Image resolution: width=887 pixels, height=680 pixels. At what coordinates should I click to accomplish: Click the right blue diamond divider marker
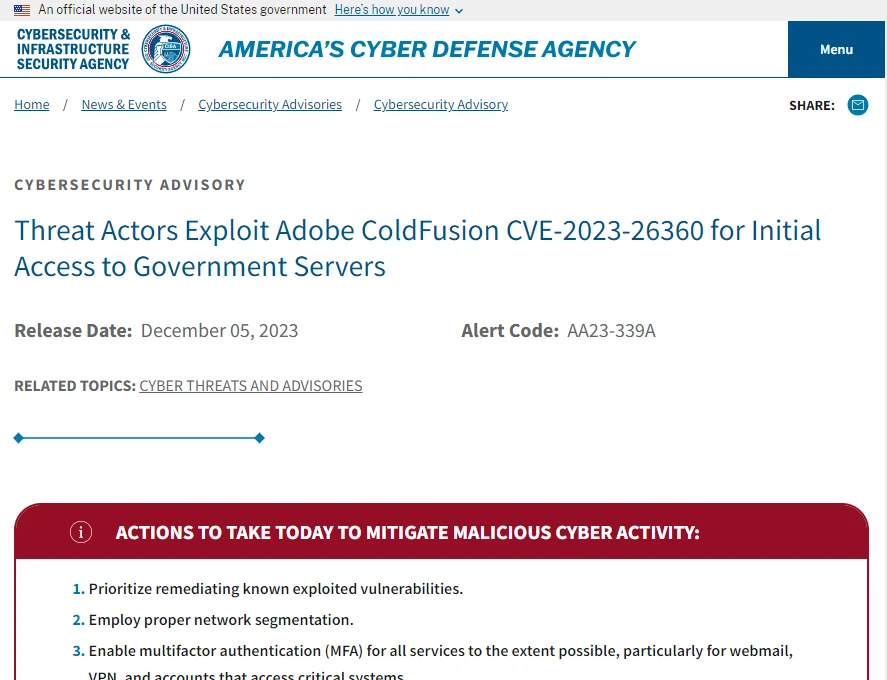[259, 437]
